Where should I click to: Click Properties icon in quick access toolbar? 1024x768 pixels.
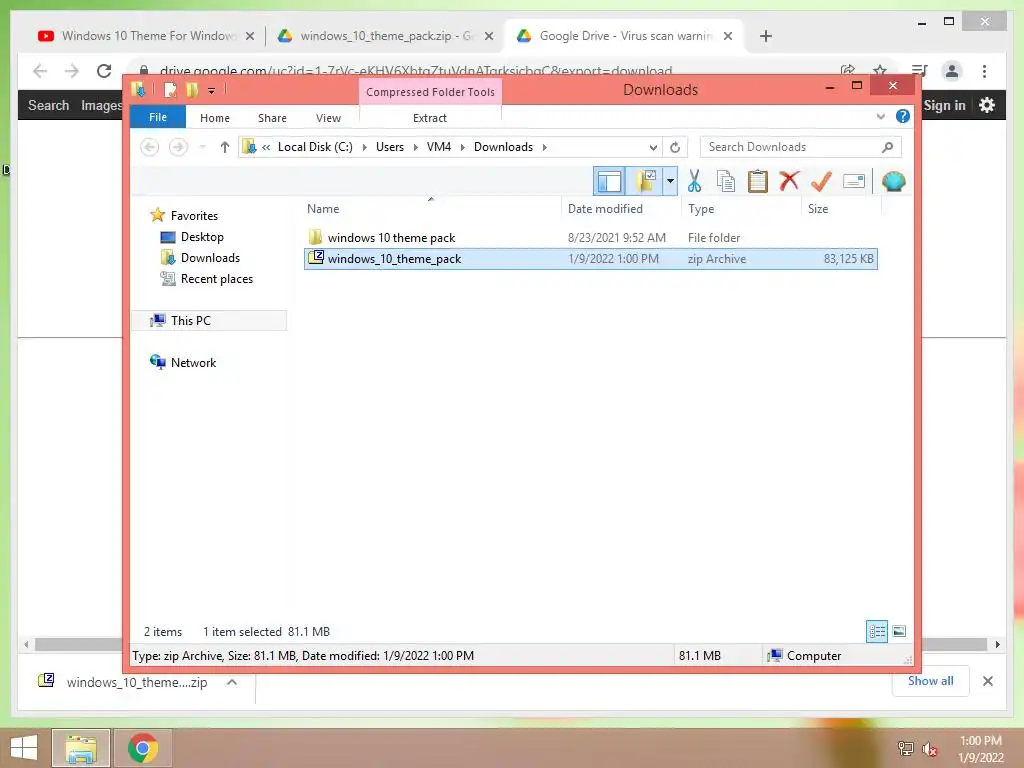tap(170, 90)
